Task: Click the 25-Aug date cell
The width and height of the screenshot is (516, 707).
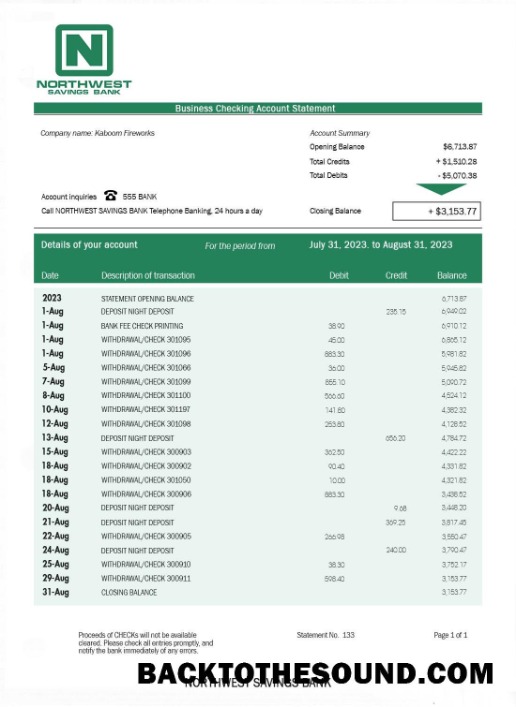Action: (x=55, y=564)
